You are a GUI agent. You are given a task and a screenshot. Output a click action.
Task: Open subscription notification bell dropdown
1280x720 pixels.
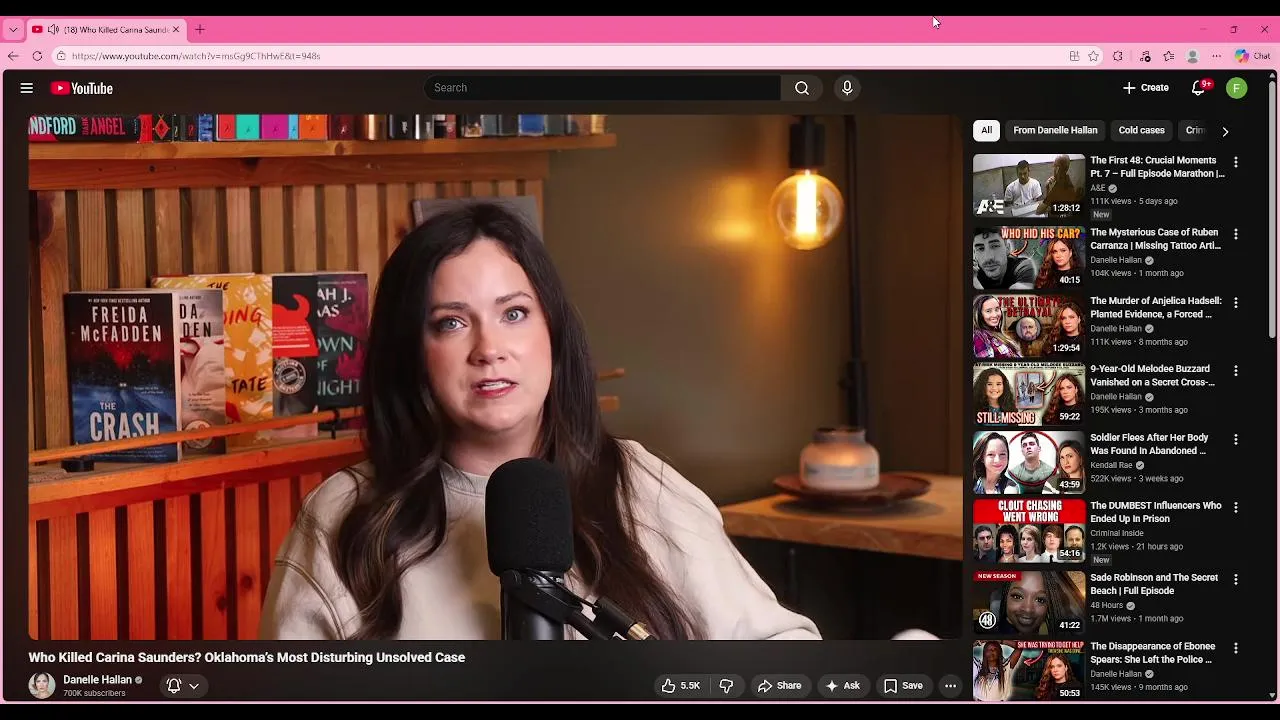pos(183,686)
